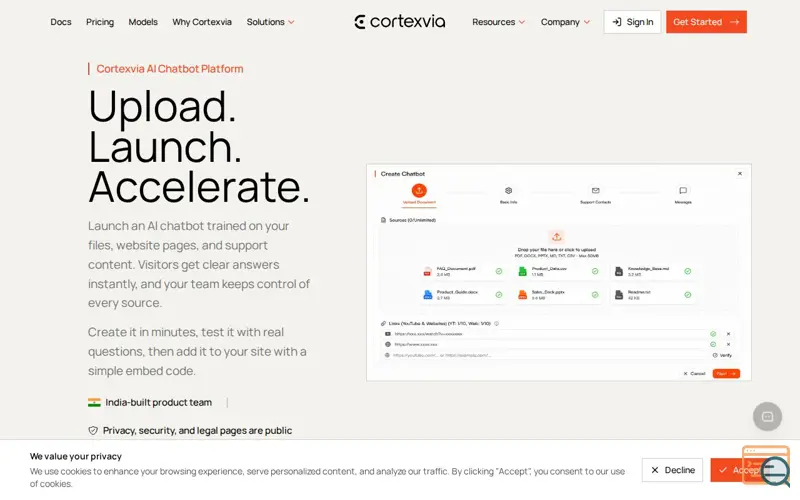Click the Product_Guide.docx file icon
The image size is (800, 500).
click(428, 294)
